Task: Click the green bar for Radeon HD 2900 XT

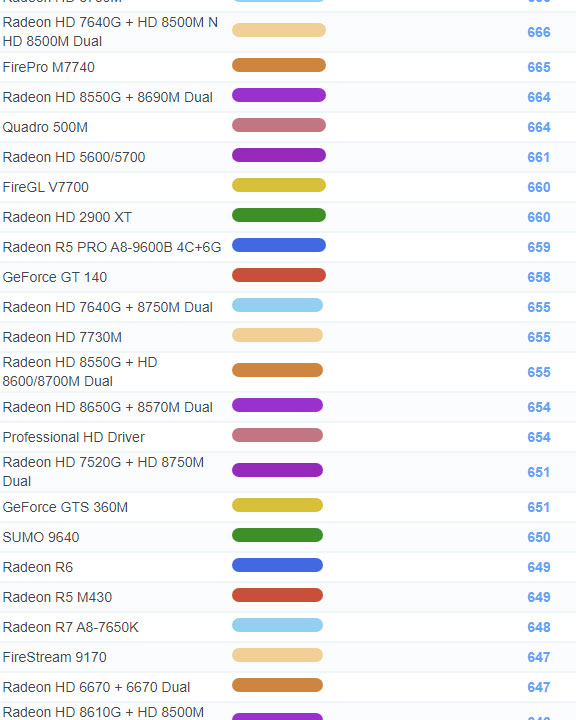Action: tap(279, 215)
